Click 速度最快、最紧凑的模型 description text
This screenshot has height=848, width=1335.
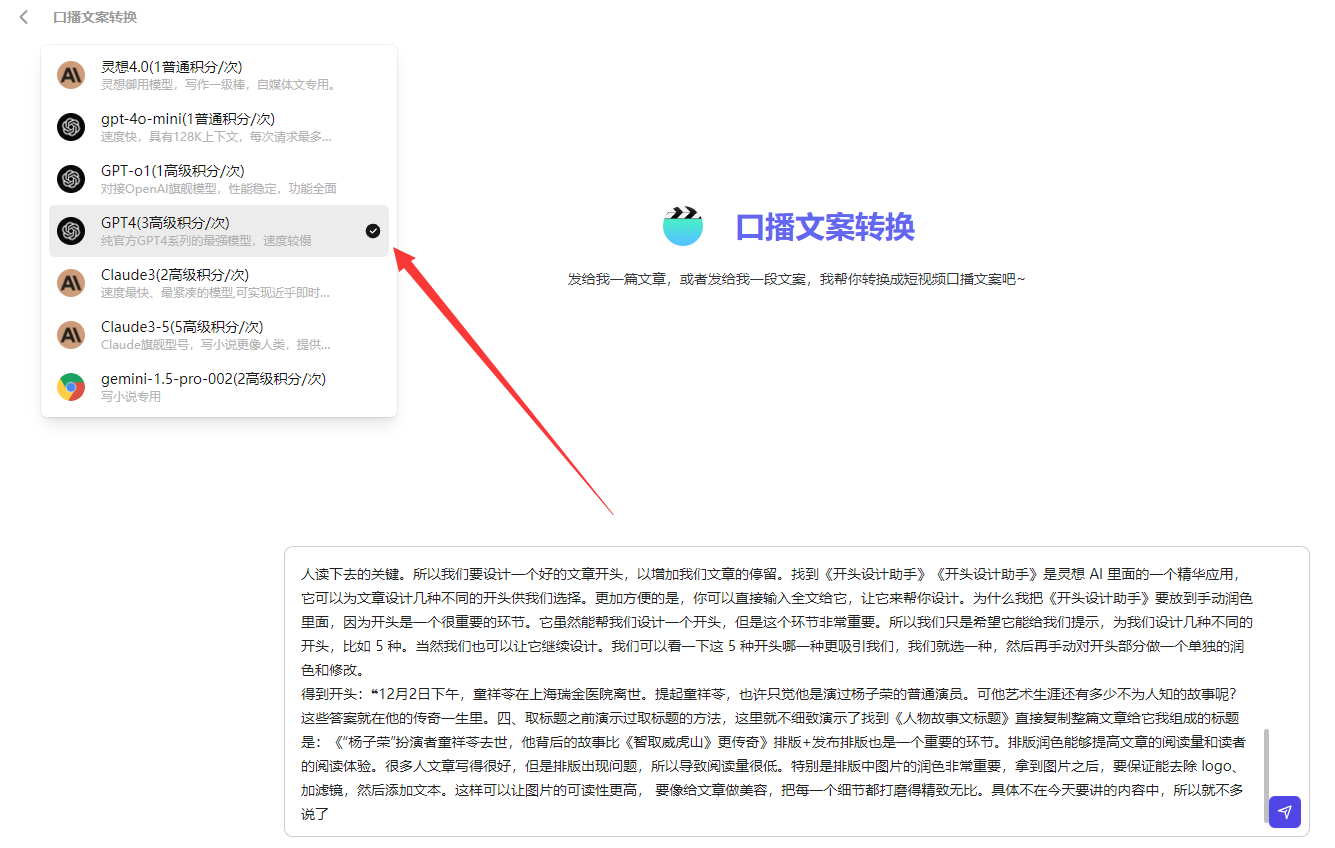pyautogui.click(x=216, y=293)
